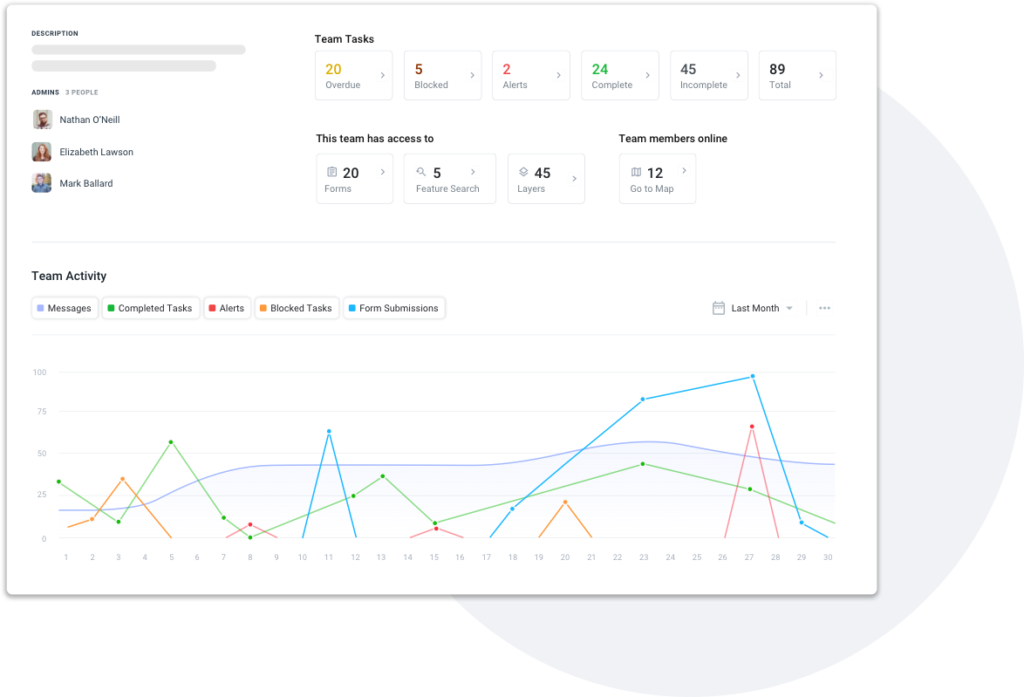This screenshot has height=697, width=1024.
Task: Click Elizabeth Lawson's avatar
Action: click(42, 152)
